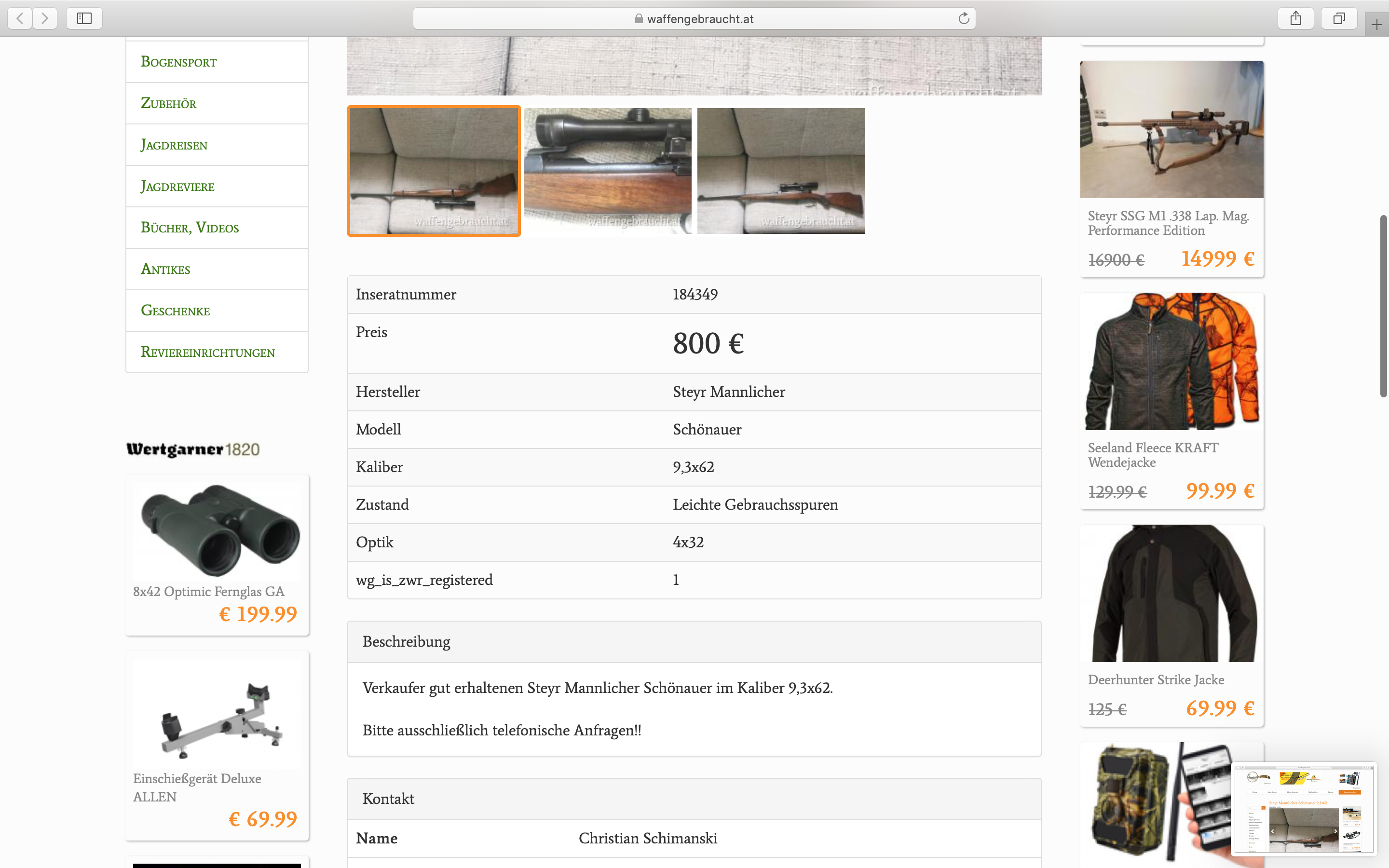Click the dark Deerhunter jacket image
Screen dimensions: 1389x868
click(1171, 593)
